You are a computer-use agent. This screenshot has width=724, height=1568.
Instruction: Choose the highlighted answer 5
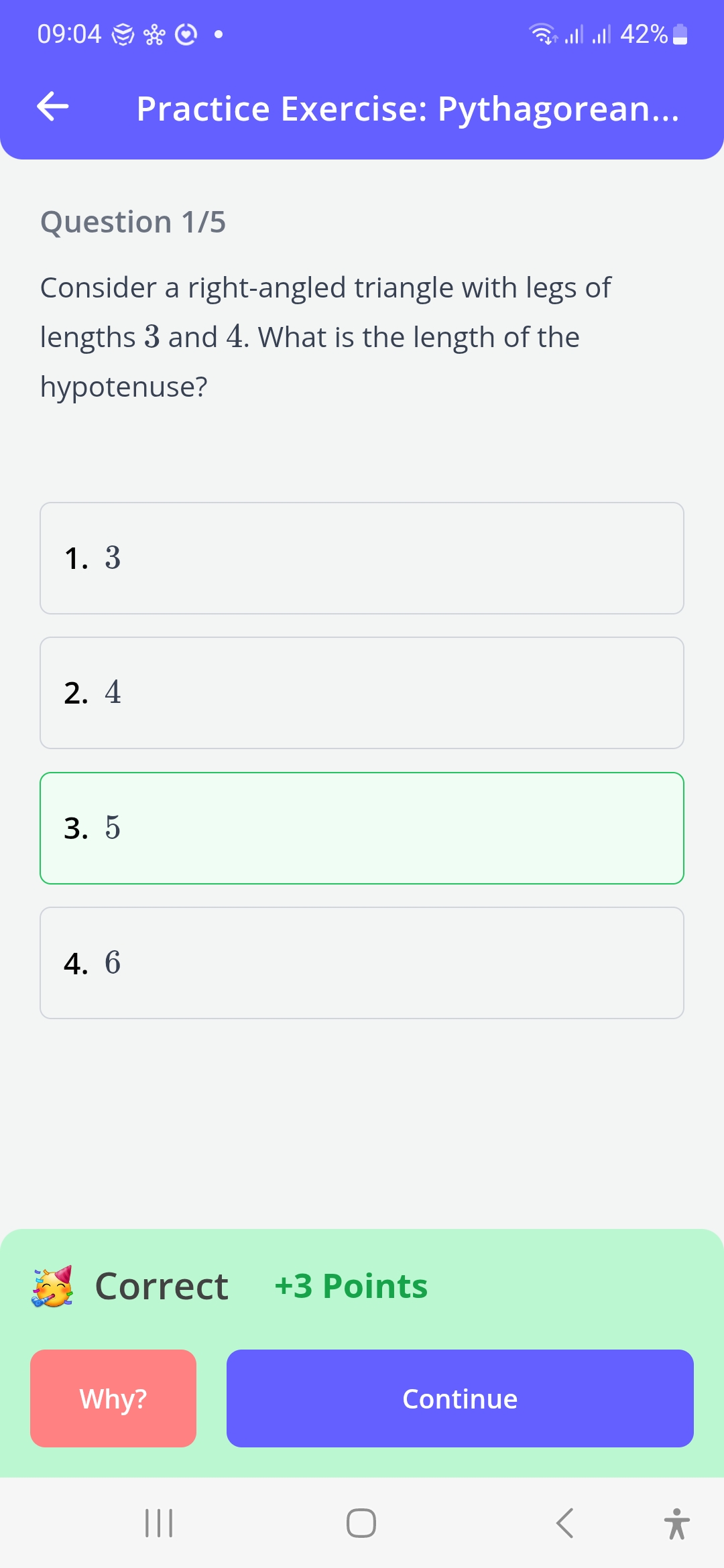point(362,828)
